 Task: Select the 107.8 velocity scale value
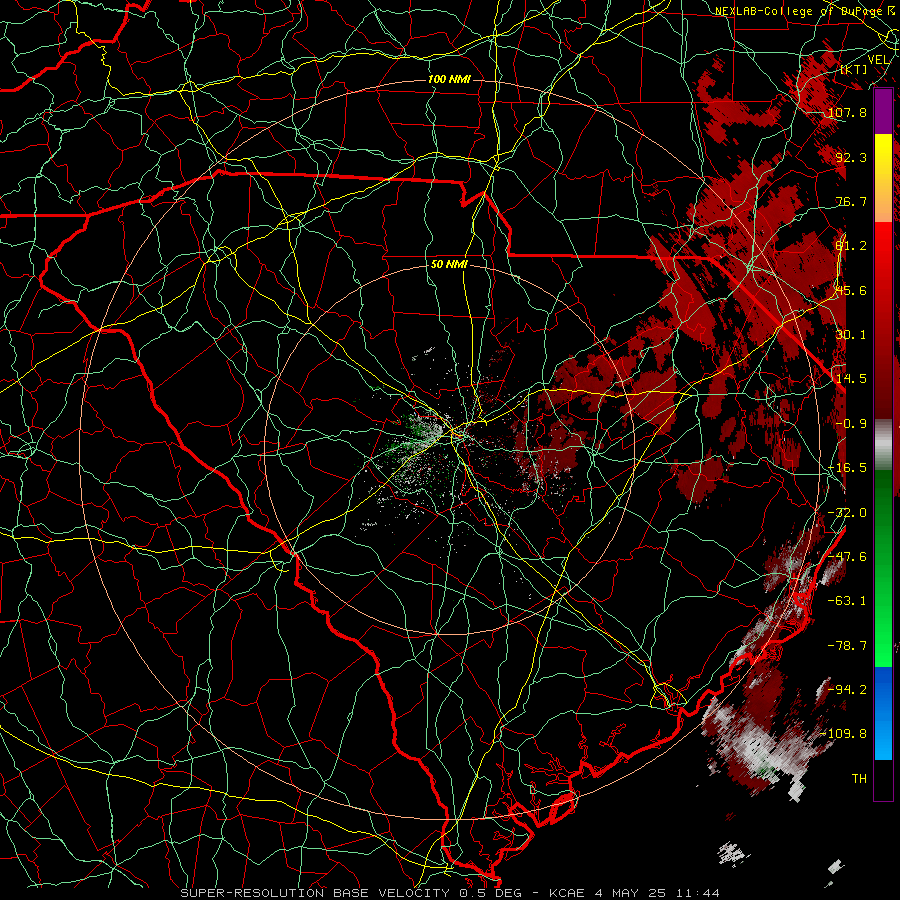847,112
